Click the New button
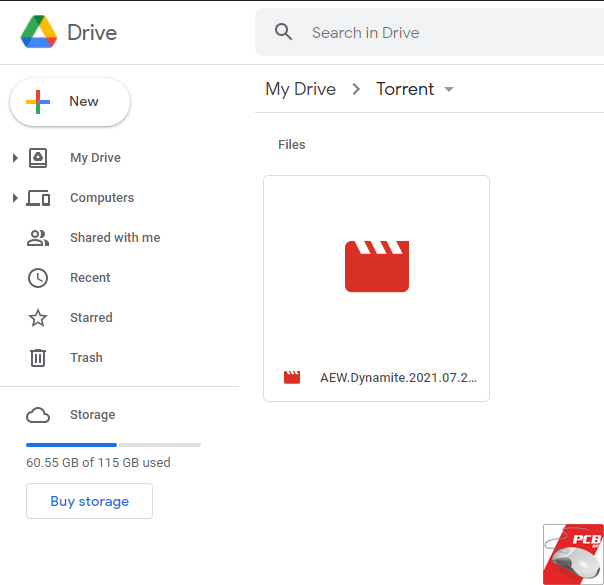 click(70, 102)
